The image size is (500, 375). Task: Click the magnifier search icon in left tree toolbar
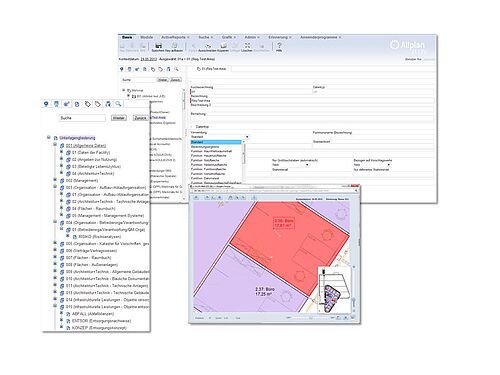118,104
